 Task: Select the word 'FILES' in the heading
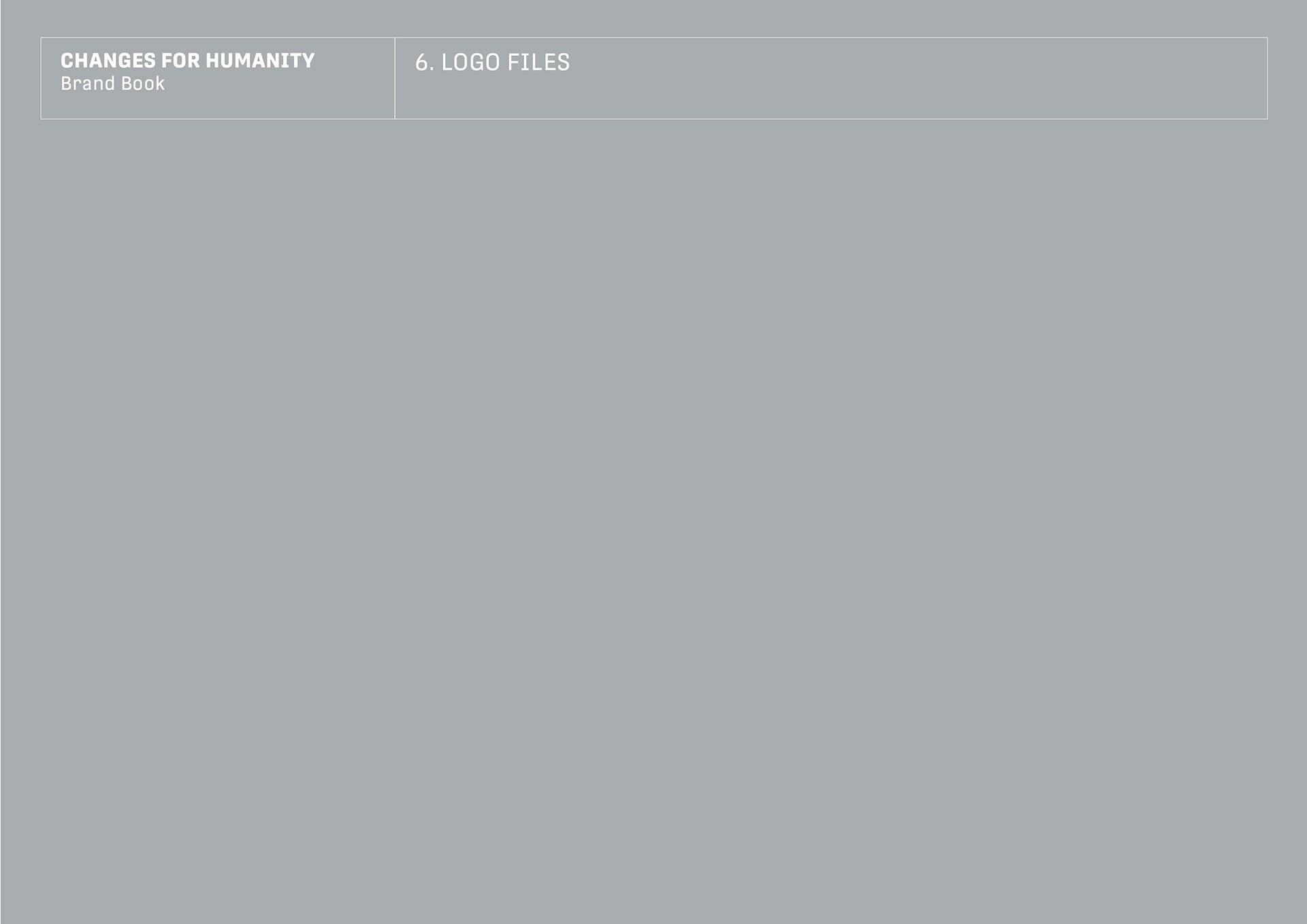click(x=538, y=63)
